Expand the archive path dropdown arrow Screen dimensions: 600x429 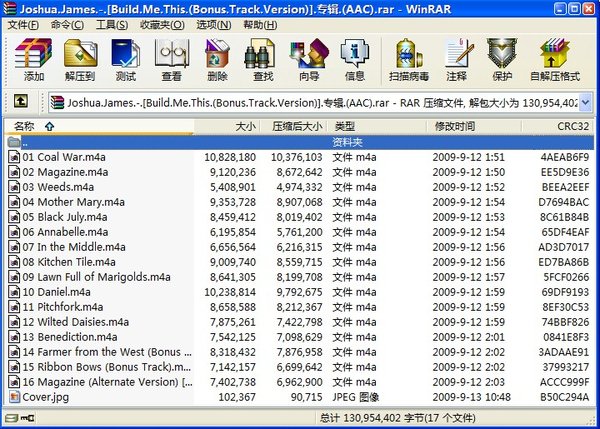585,102
